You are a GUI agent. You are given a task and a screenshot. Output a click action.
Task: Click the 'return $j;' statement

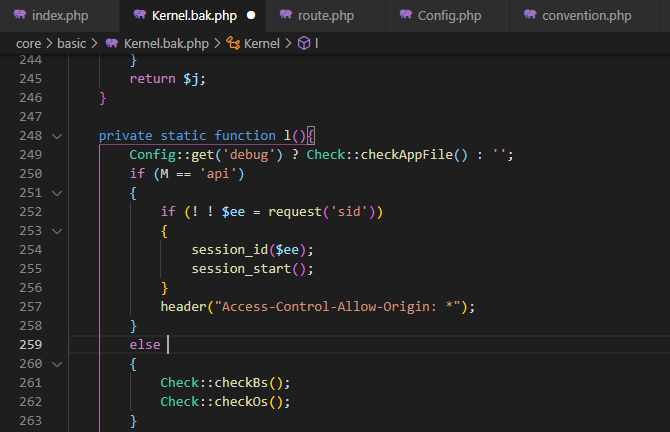pos(168,79)
